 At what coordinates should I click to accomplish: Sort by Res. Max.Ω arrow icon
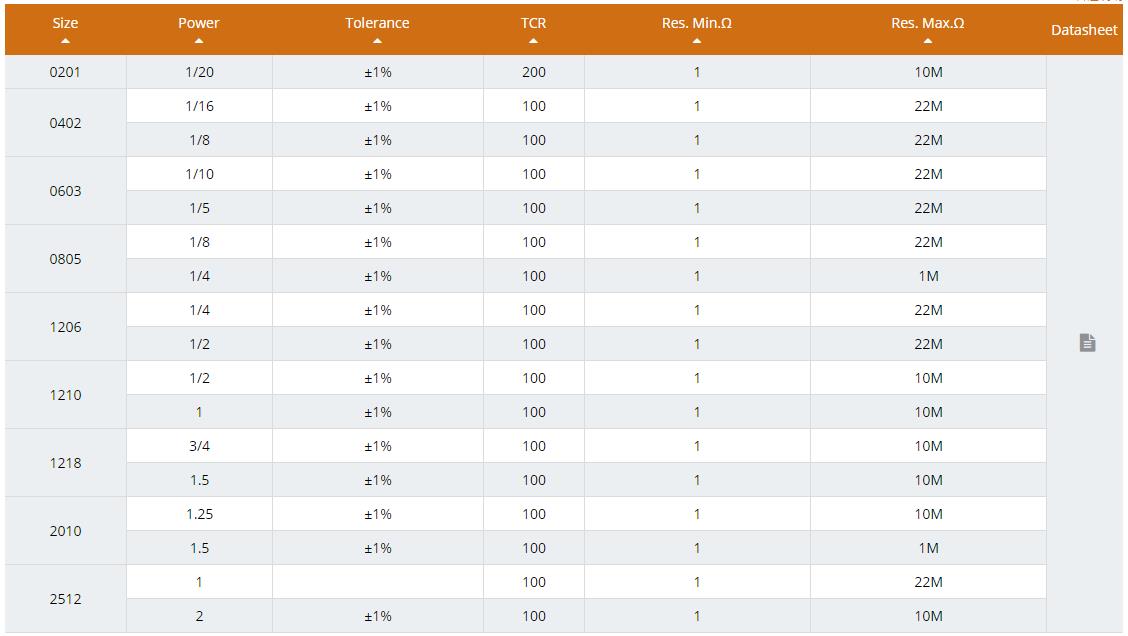coord(928,41)
